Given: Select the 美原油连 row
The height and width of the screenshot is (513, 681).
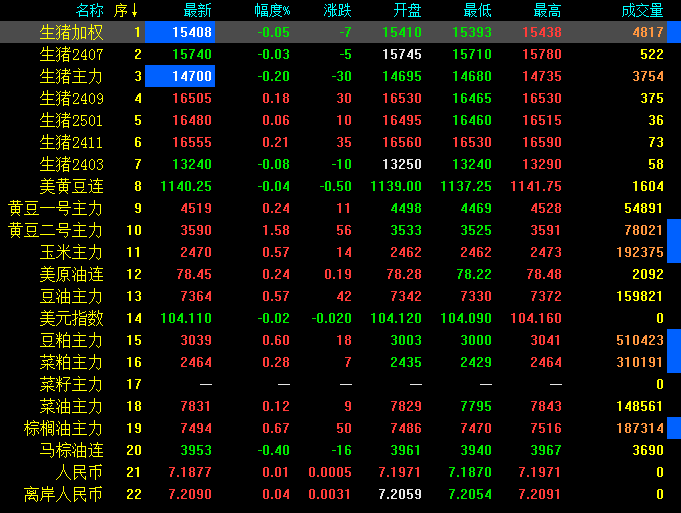Looking at the screenshot, I should pyautogui.click(x=340, y=275).
